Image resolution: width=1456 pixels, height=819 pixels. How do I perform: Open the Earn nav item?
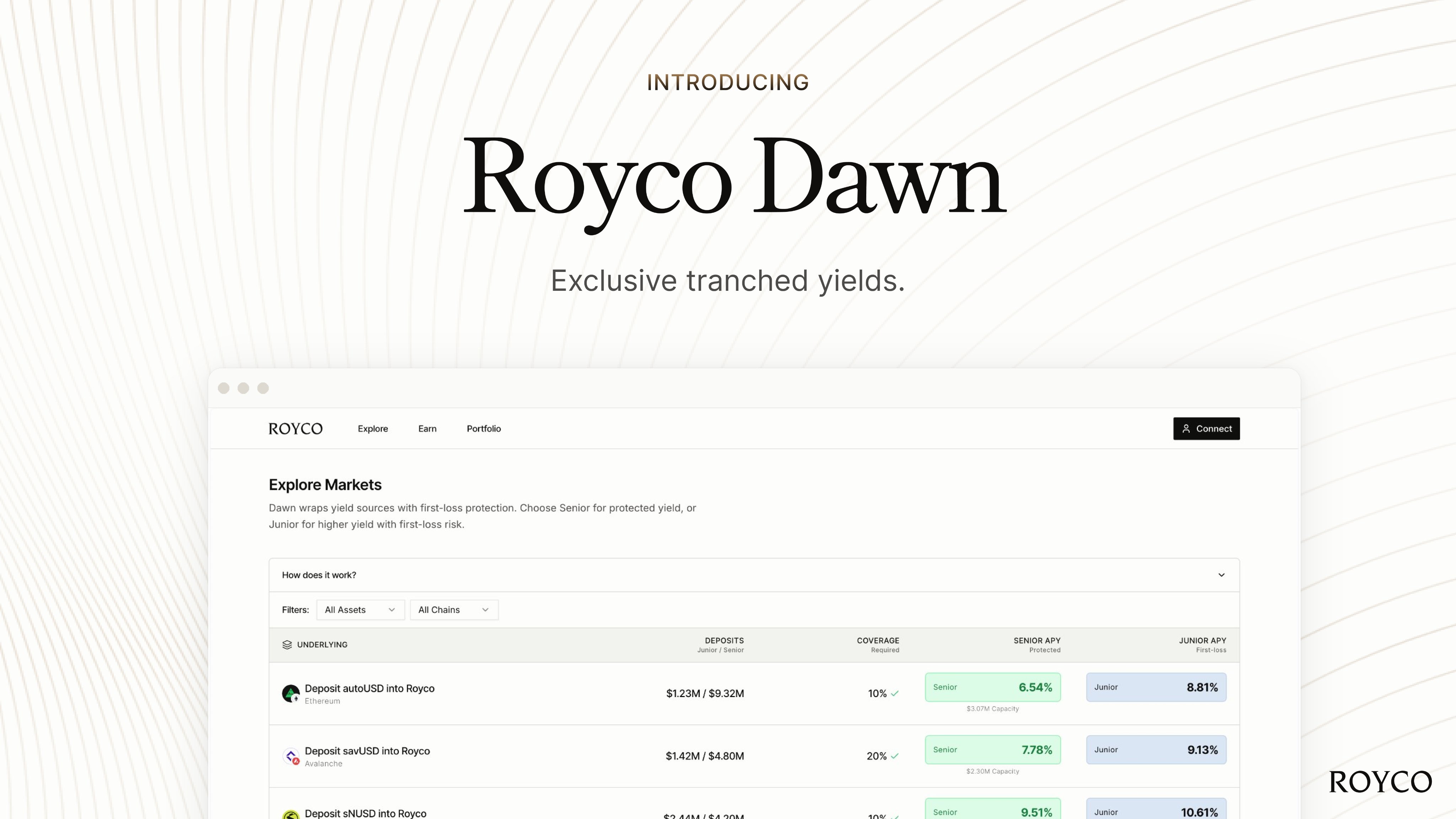[427, 429]
